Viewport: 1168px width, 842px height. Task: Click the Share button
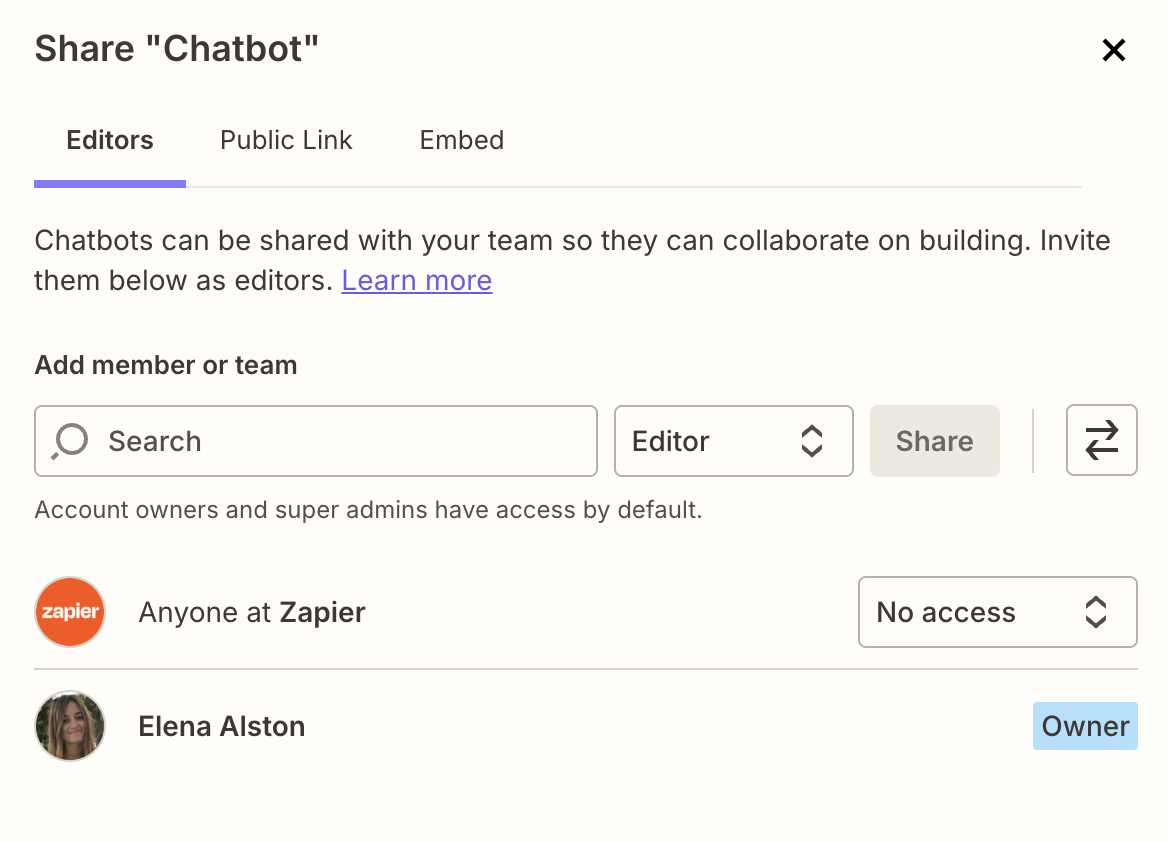(934, 440)
